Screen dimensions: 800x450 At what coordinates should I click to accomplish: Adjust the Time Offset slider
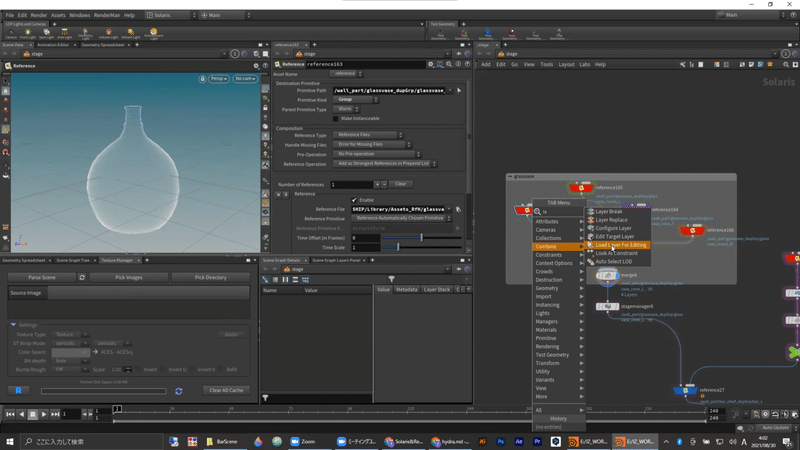point(421,237)
